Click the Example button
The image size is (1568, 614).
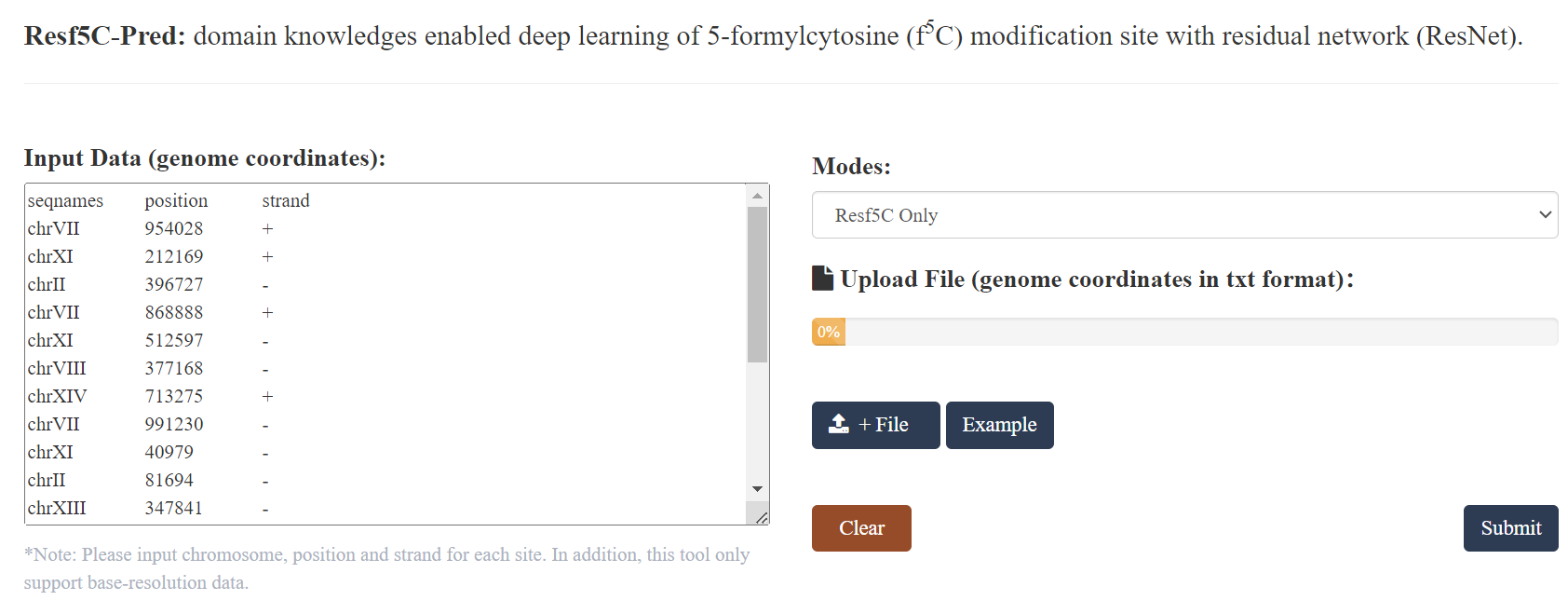click(999, 425)
